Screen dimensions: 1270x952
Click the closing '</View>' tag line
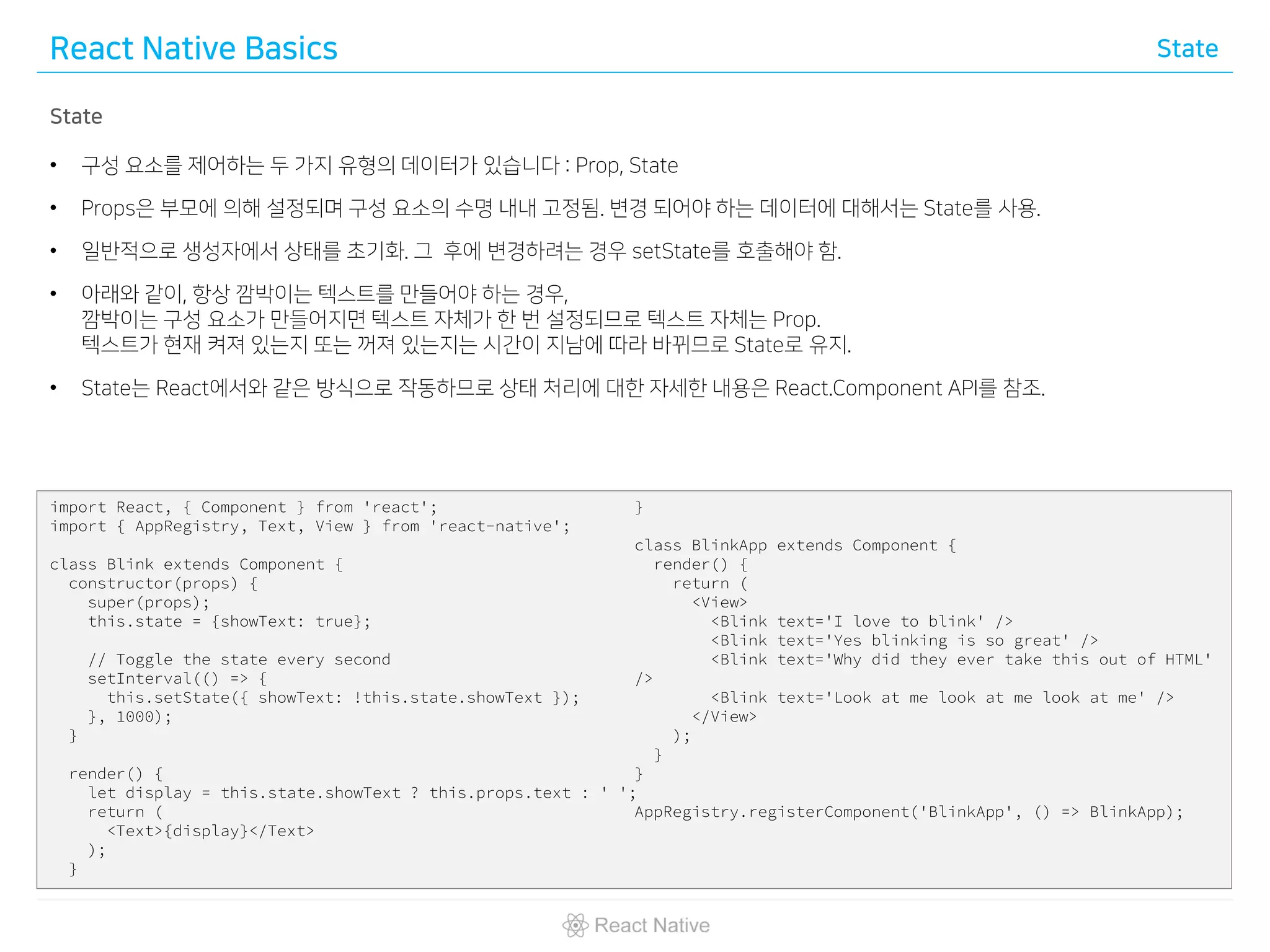[x=724, y=717]
